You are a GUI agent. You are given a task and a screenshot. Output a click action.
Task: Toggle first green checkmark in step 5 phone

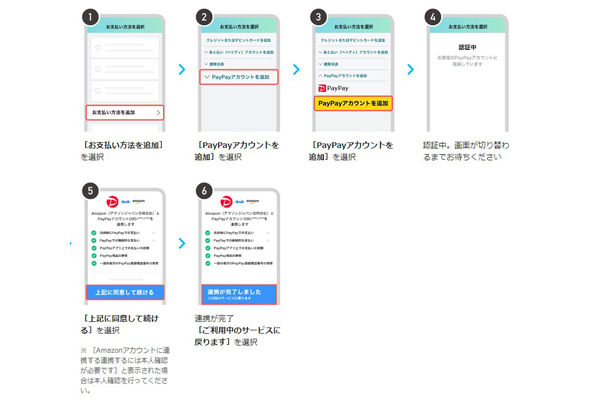pos(94,233)
